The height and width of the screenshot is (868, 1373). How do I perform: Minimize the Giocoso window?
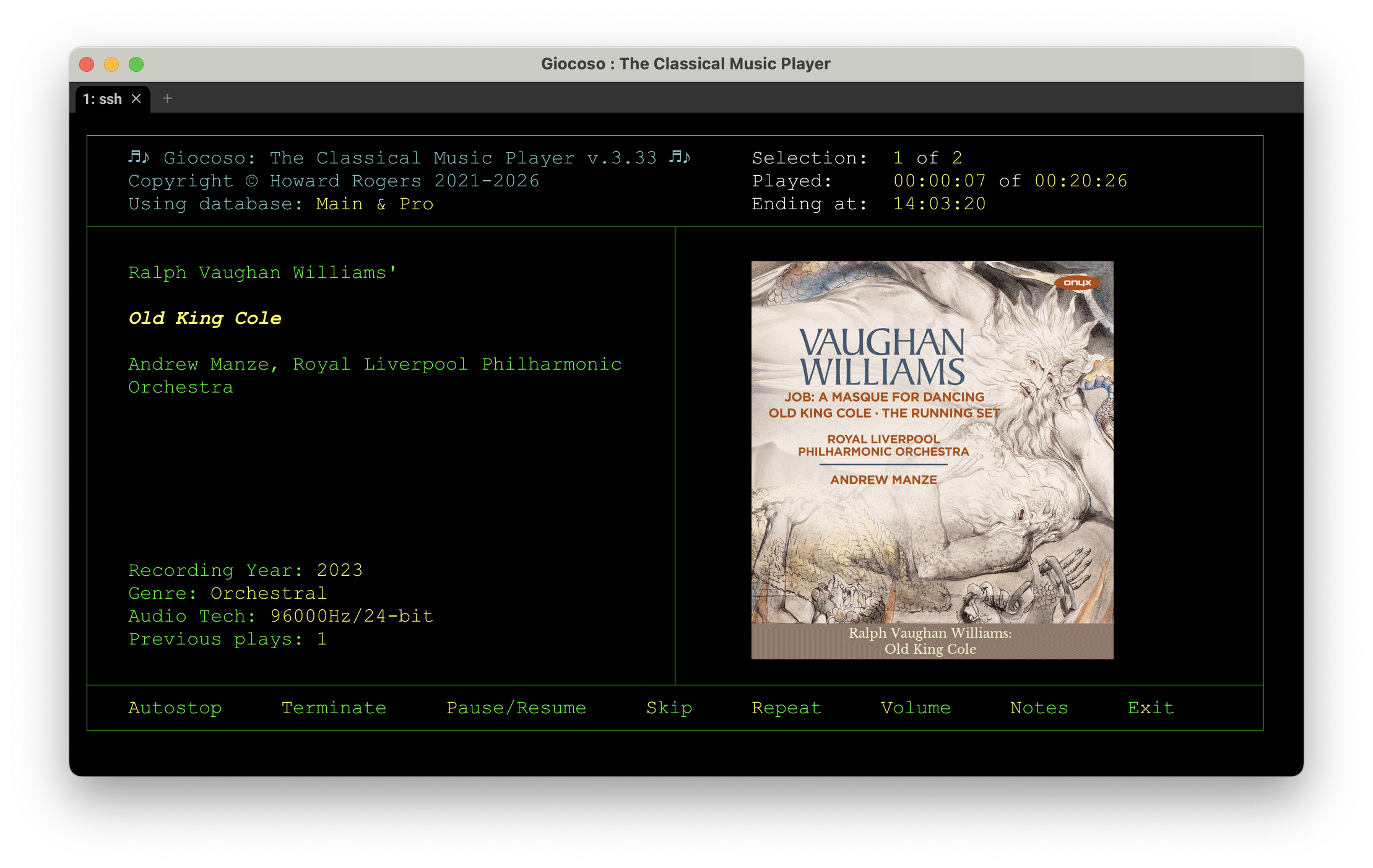[111, 64]
